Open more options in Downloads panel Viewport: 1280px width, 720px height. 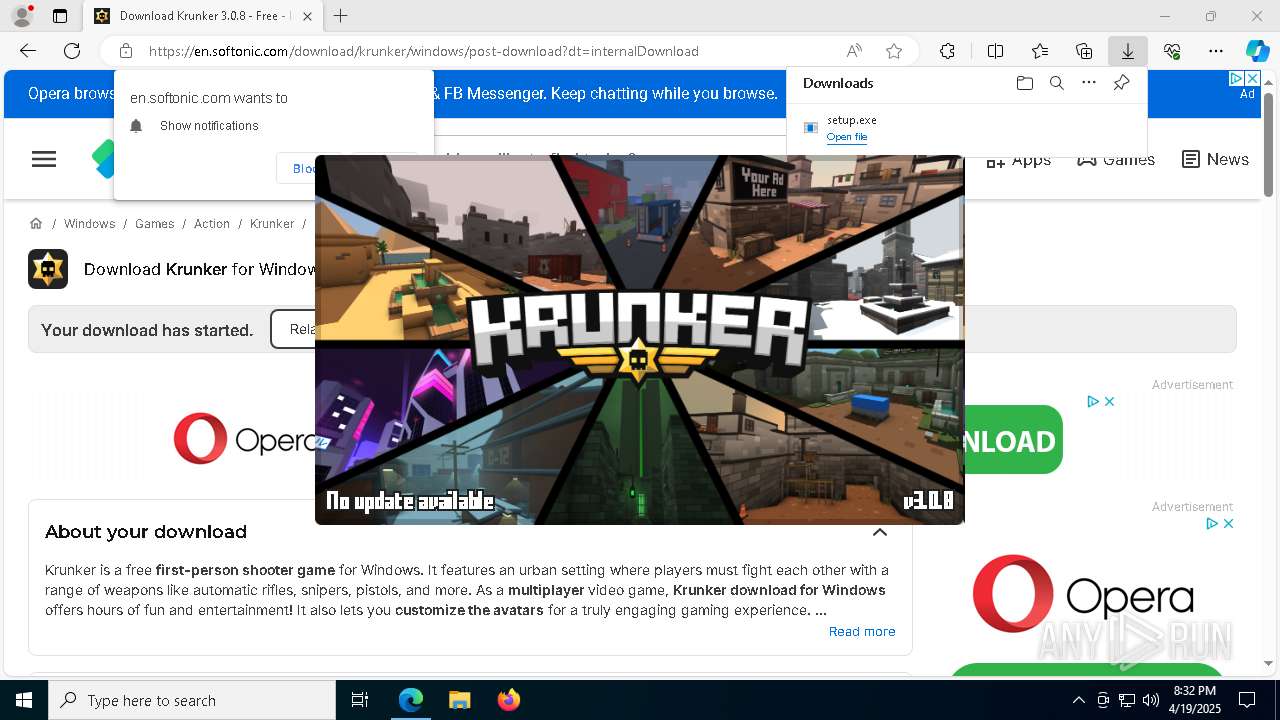pyautogui.click(x=1089, y=83)
